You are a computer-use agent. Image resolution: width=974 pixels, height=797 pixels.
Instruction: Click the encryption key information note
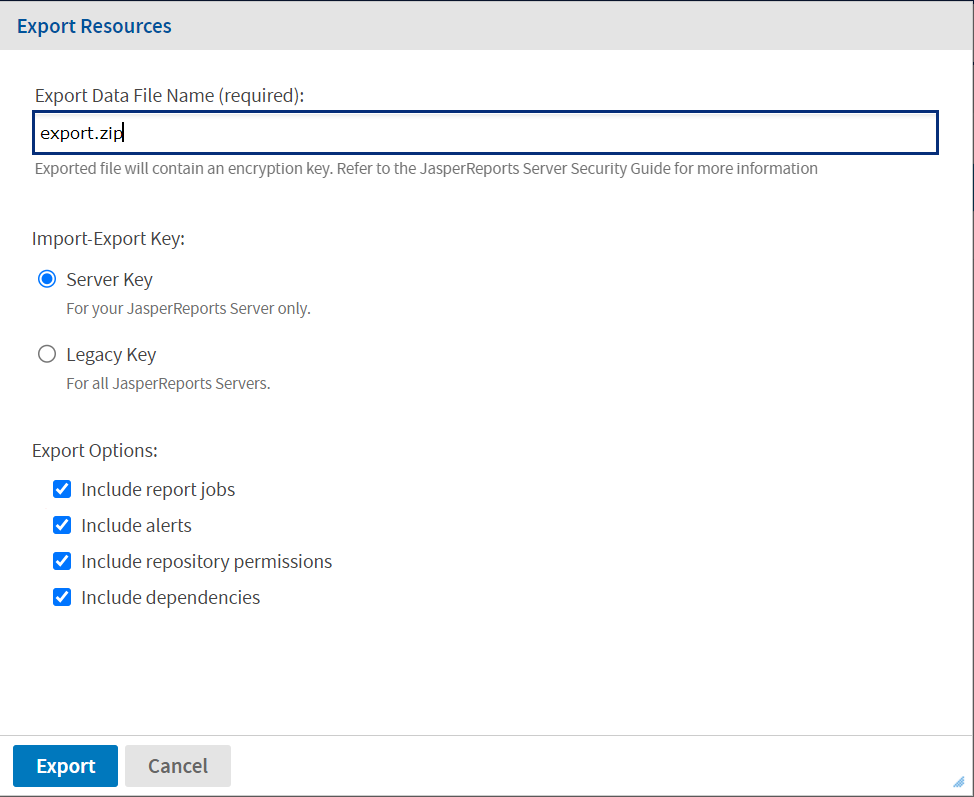coord(426,169)
